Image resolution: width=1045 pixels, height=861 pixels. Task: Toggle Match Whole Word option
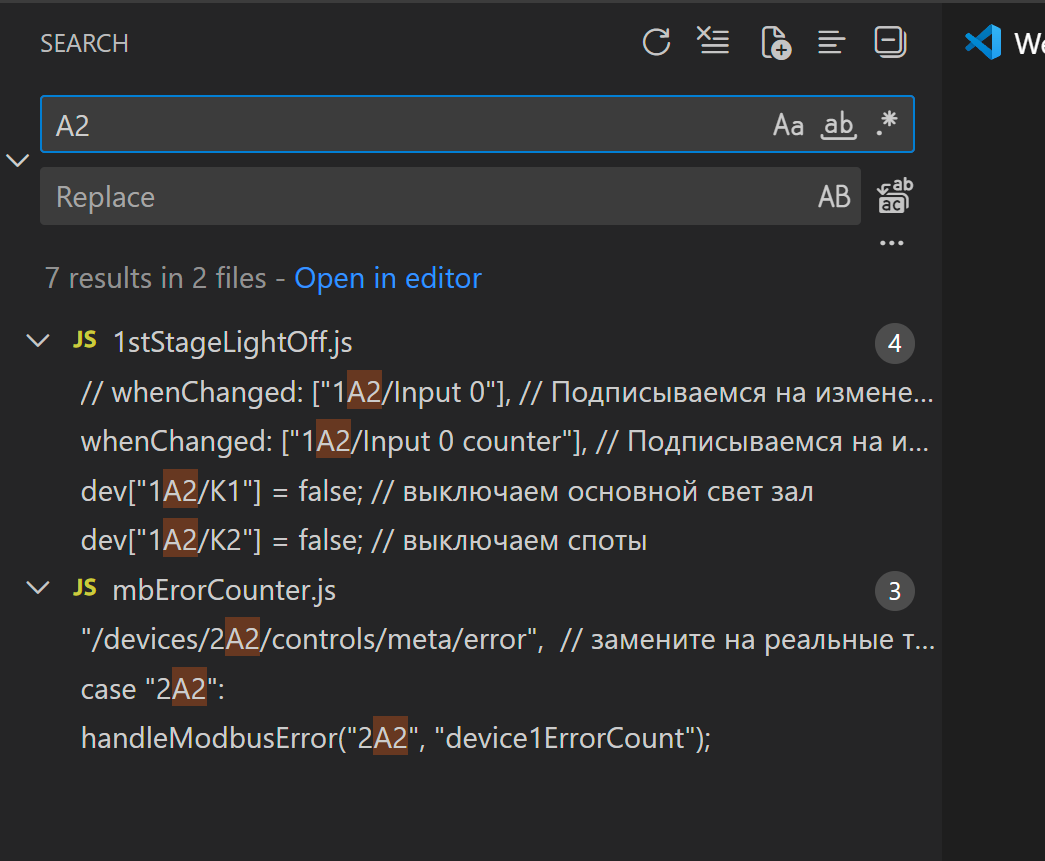pyautogui.click(x=838, y=125)
